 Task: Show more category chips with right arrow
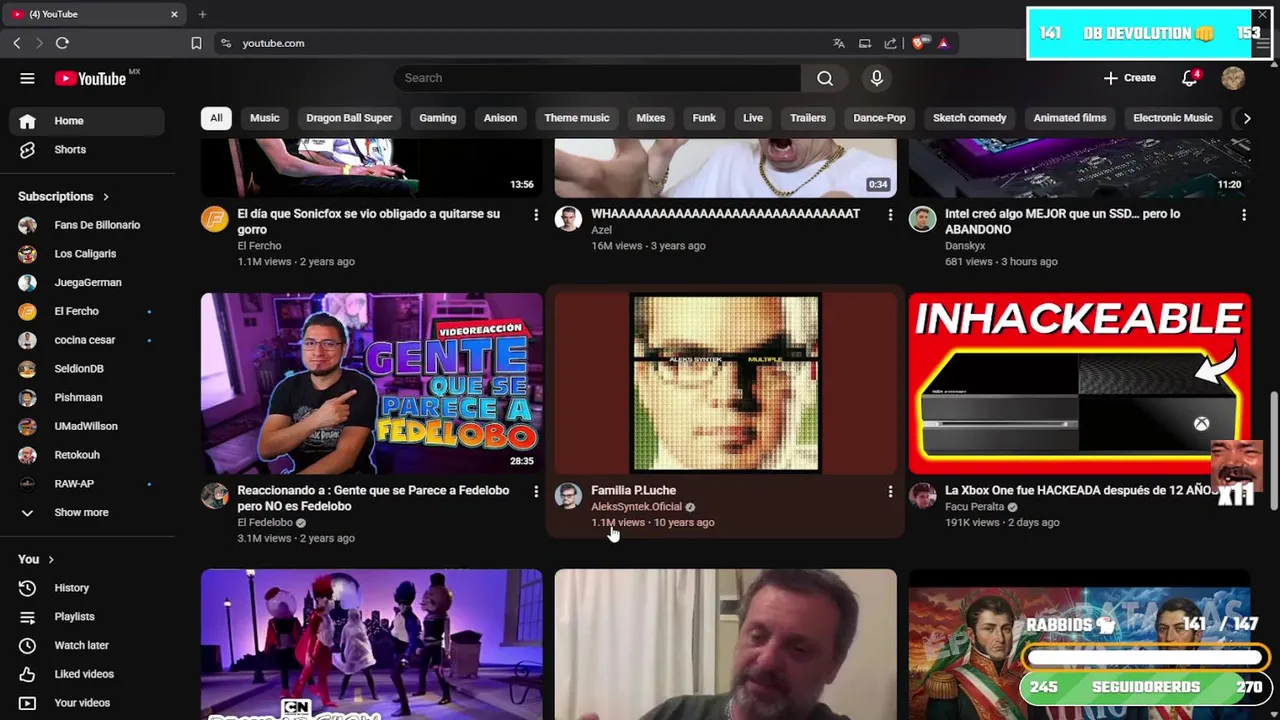click(1246, 118)
